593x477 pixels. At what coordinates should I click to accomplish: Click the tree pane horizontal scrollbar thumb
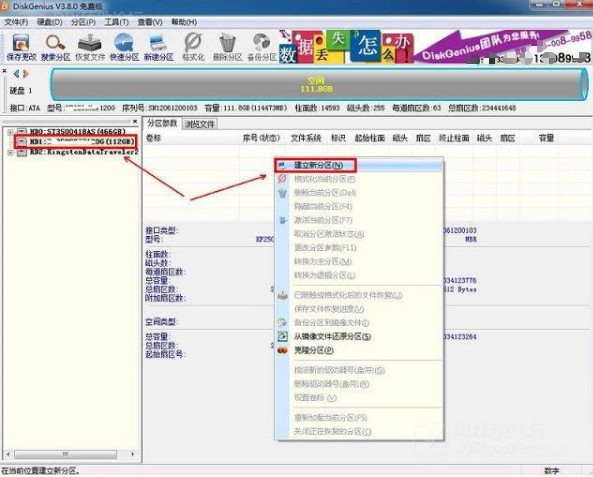(65, 454)
